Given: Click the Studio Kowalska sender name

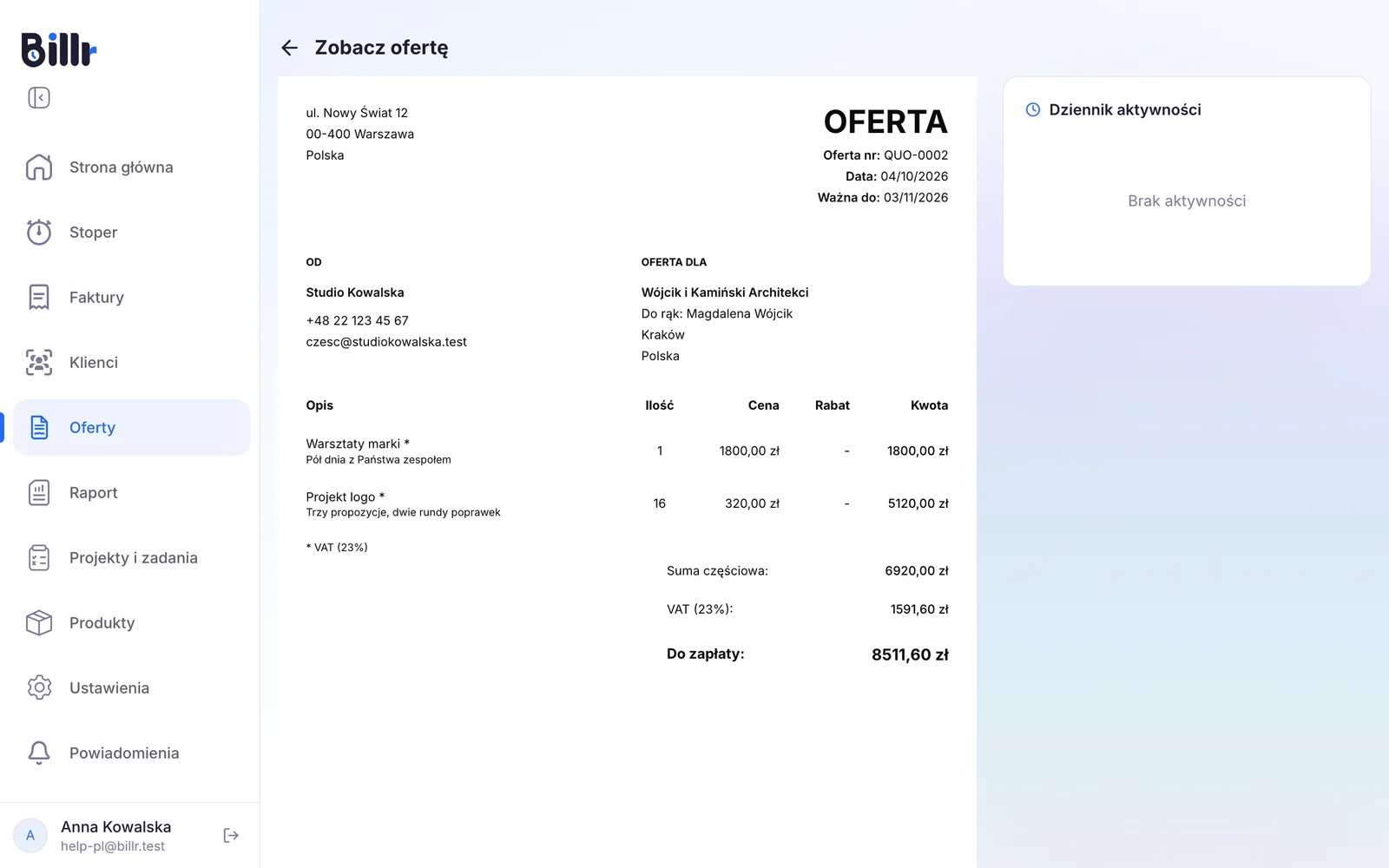Looking at the screenshot, I should click(355, 293).
